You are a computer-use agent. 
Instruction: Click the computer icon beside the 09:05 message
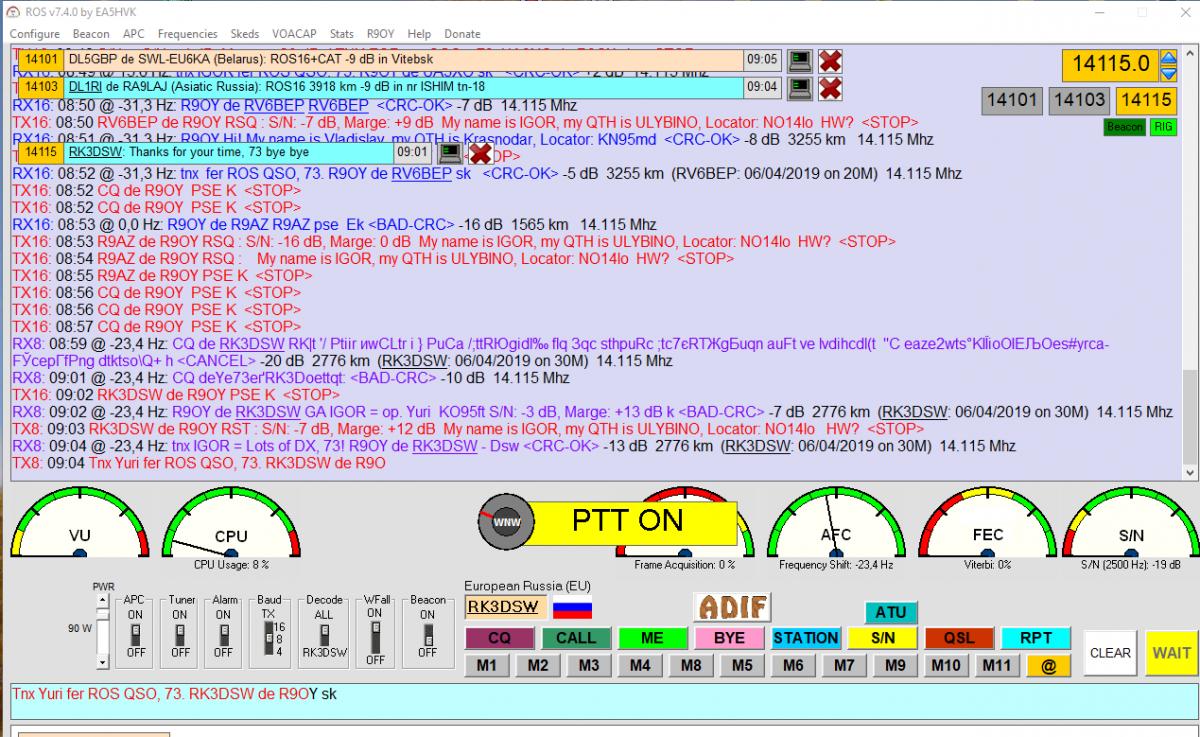pyautogui.click(x=799, y=60)
